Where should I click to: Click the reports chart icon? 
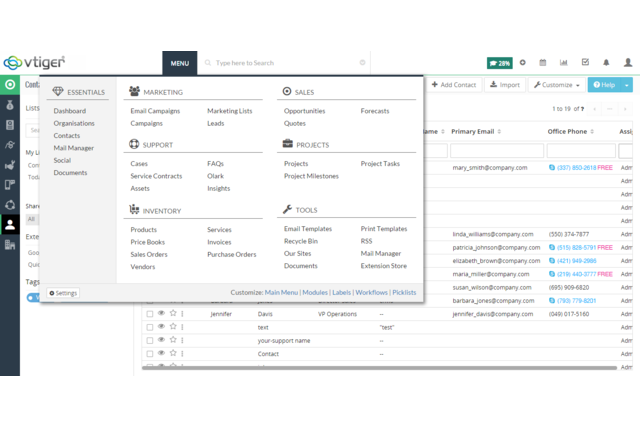tap(564, 62)
